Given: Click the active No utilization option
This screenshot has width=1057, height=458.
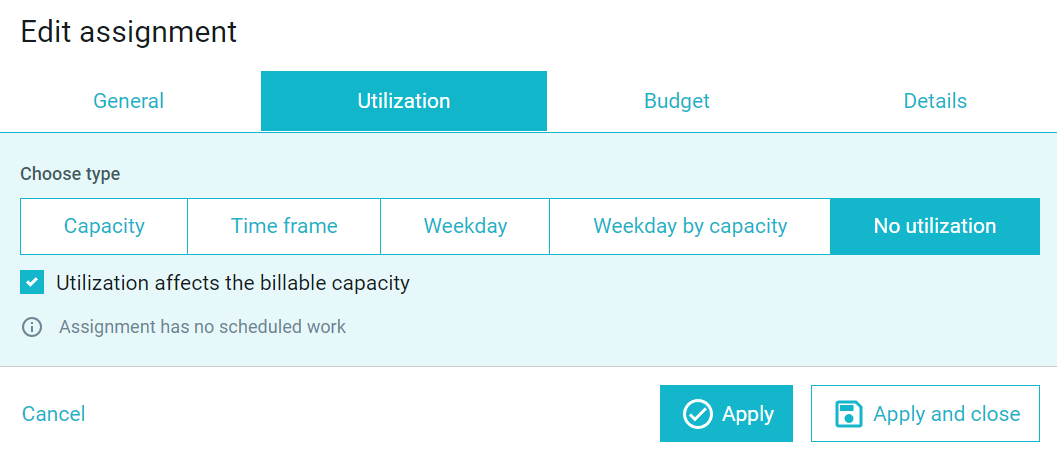Looking at the screenshot, I should click(x=935, y=226).
